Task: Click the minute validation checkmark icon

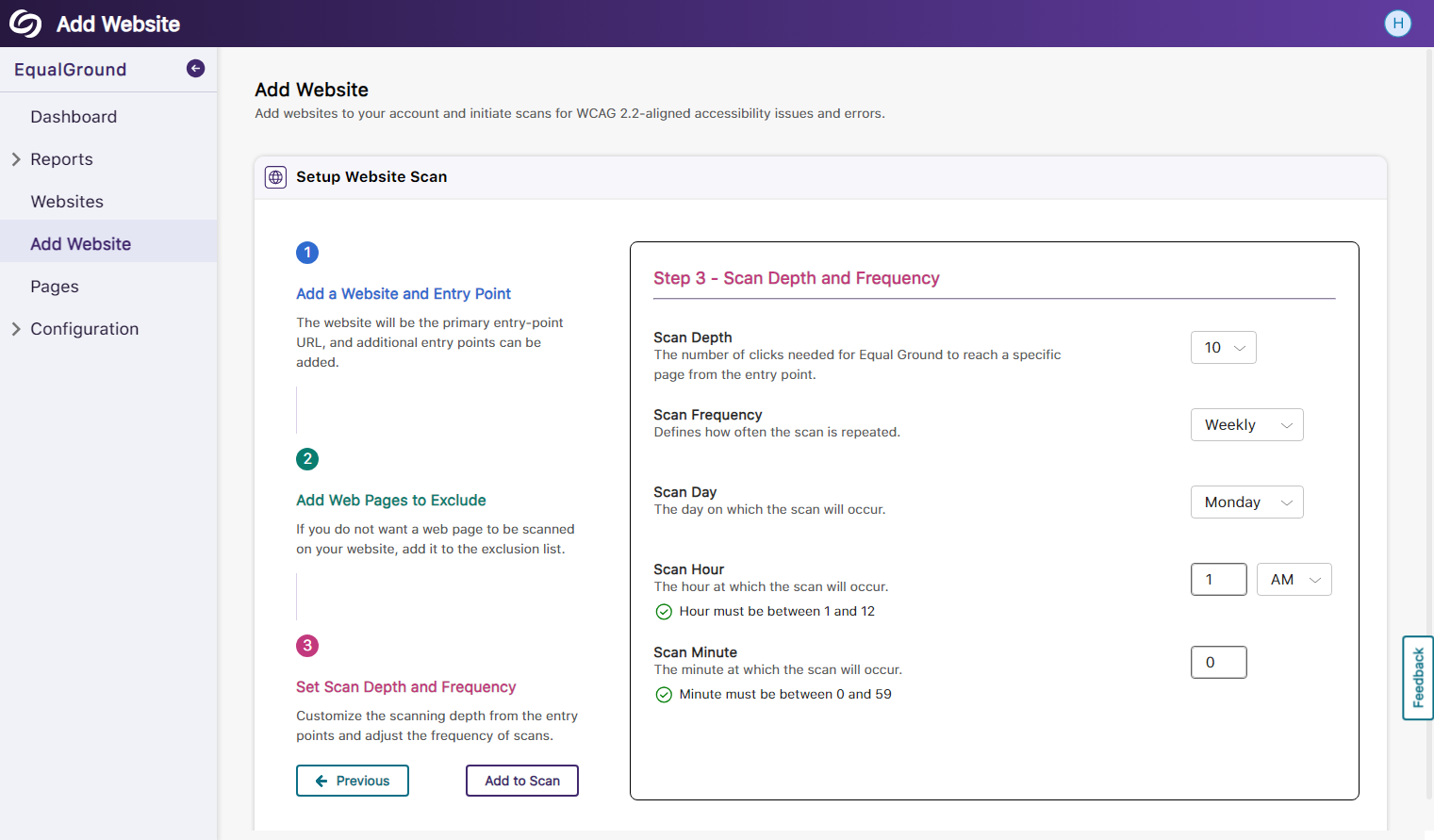Action: tap(664, 695)
